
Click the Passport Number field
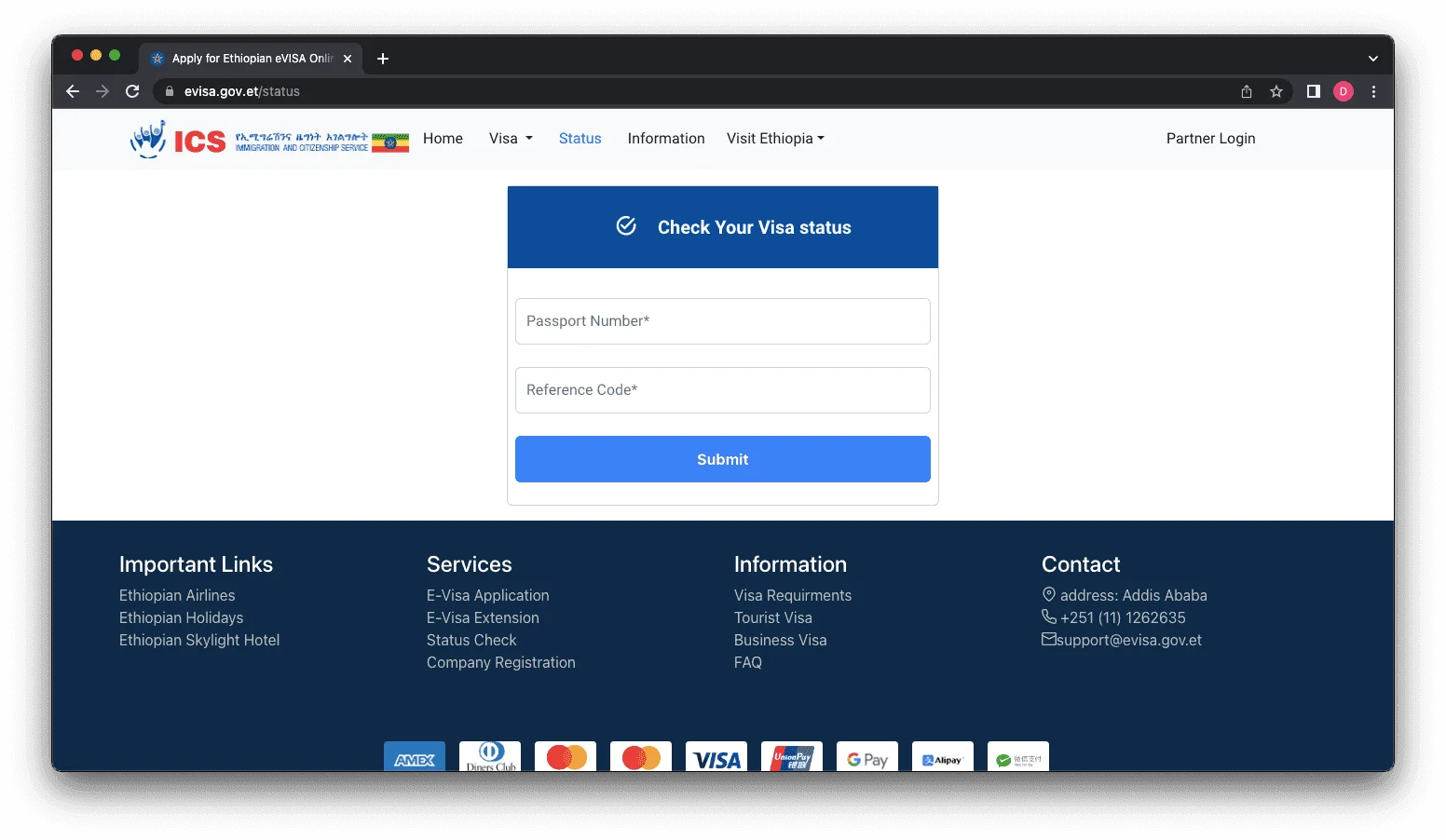722,321
